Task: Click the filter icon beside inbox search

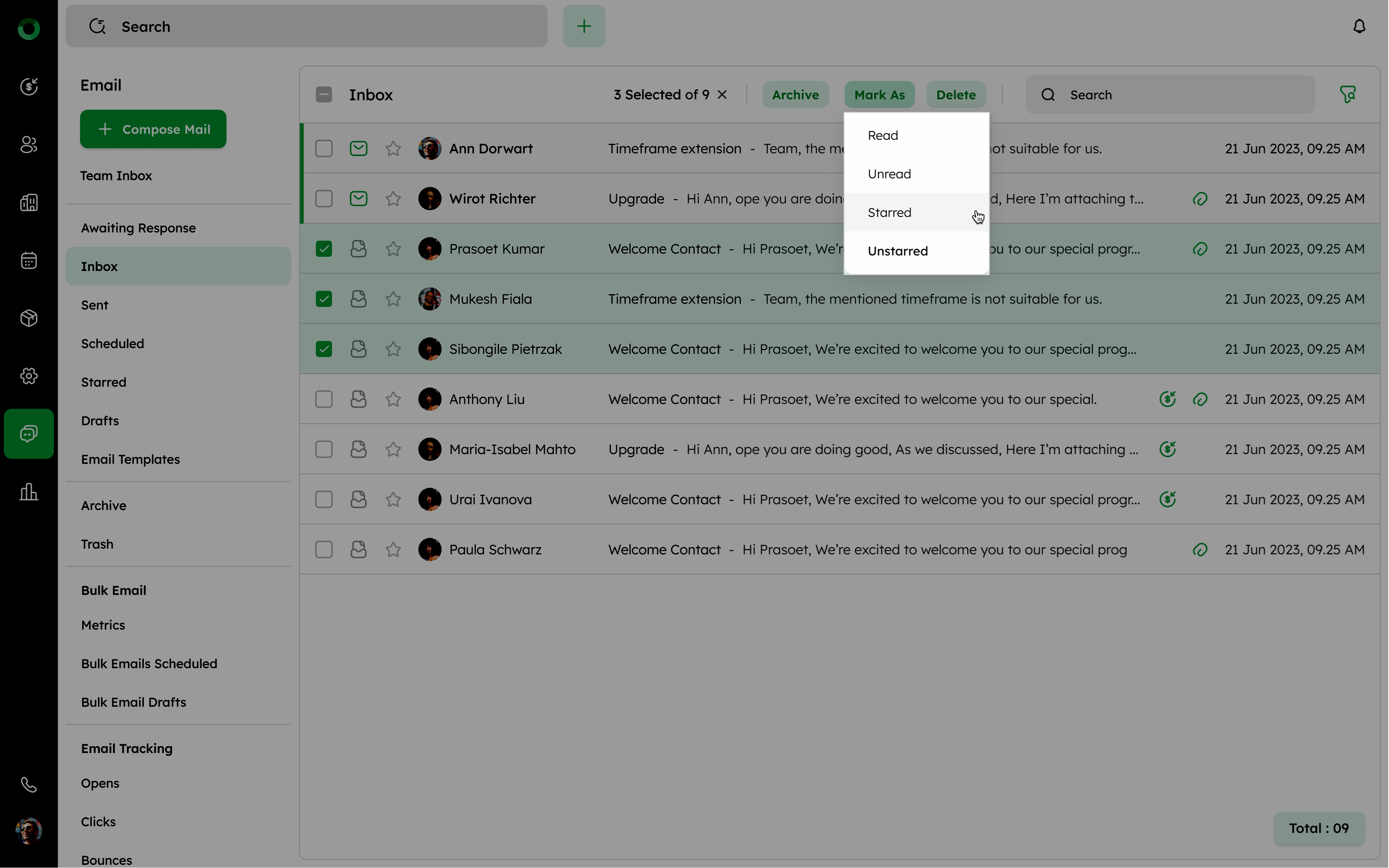Action: coord(1347,95)
